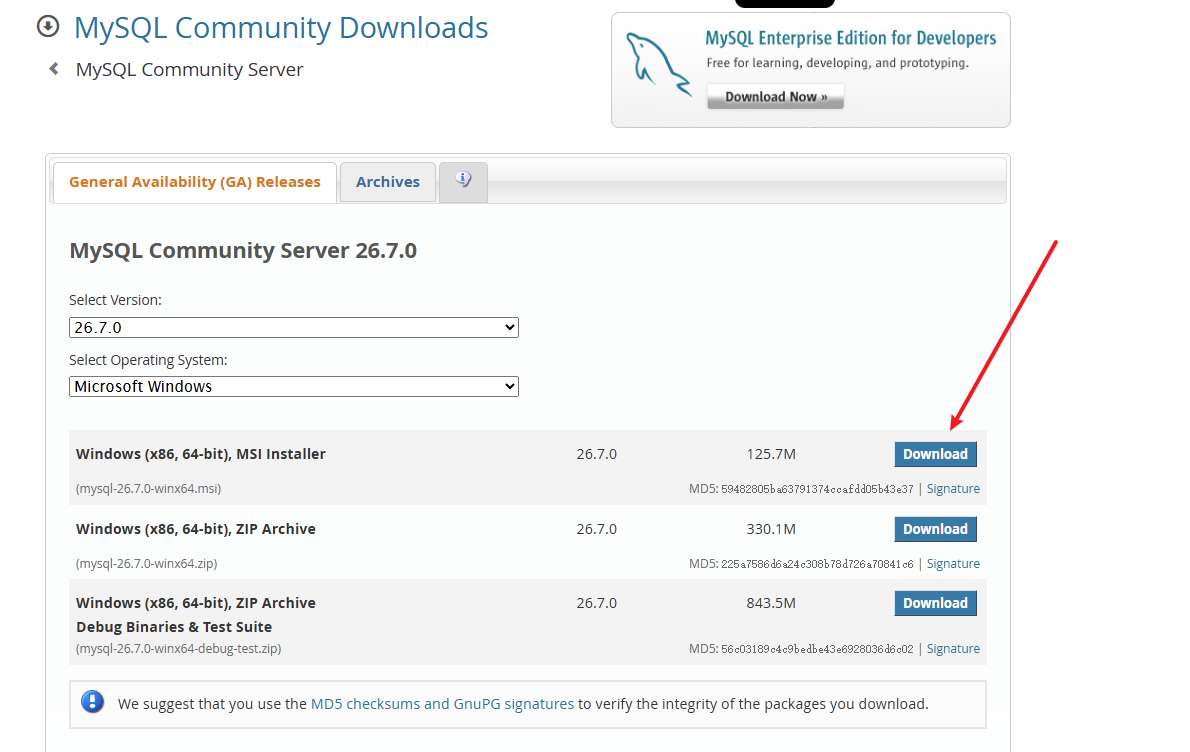
Task: Download the Debug Binaries & Test Suite
Action: [935, 603]
